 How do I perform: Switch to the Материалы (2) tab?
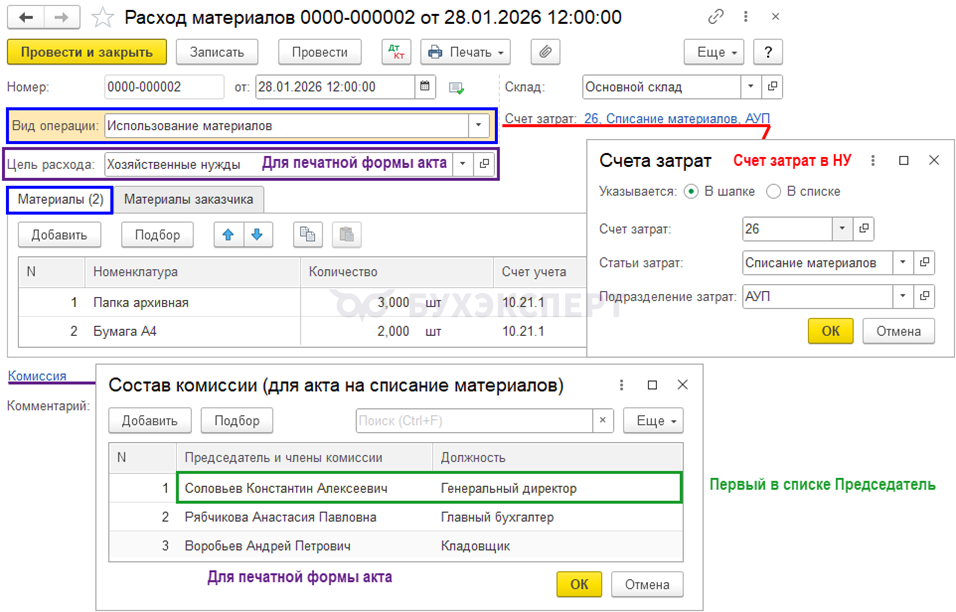(60, 199)
